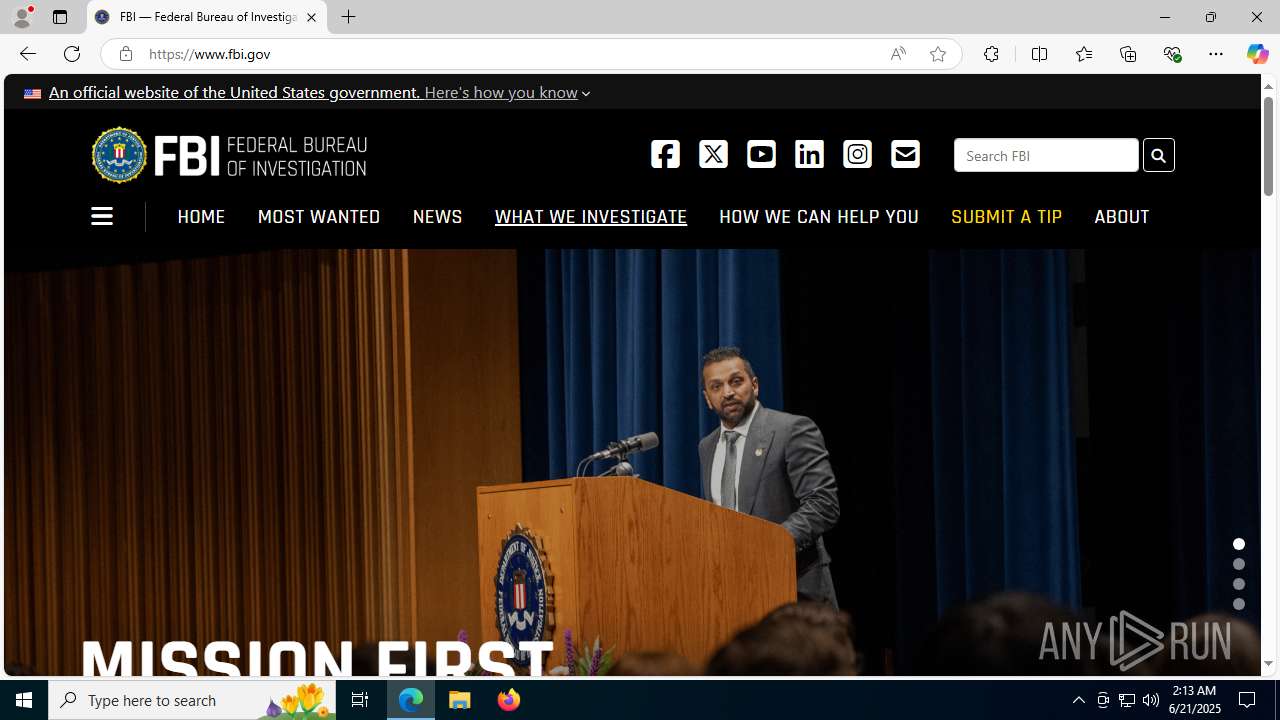
Task: Open the browser profile icon
Action: pos(21,17)
